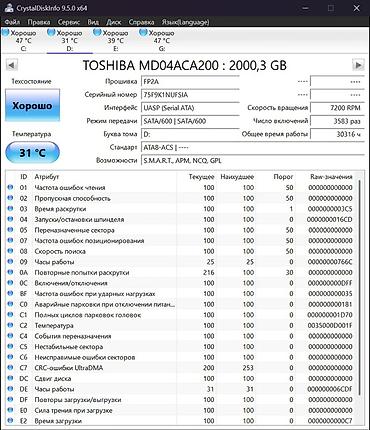The width and height of the screenshot is (370, 430).
Task: Click raw value 0035000D001F in temperature row
Action: [x=330, y=325]
